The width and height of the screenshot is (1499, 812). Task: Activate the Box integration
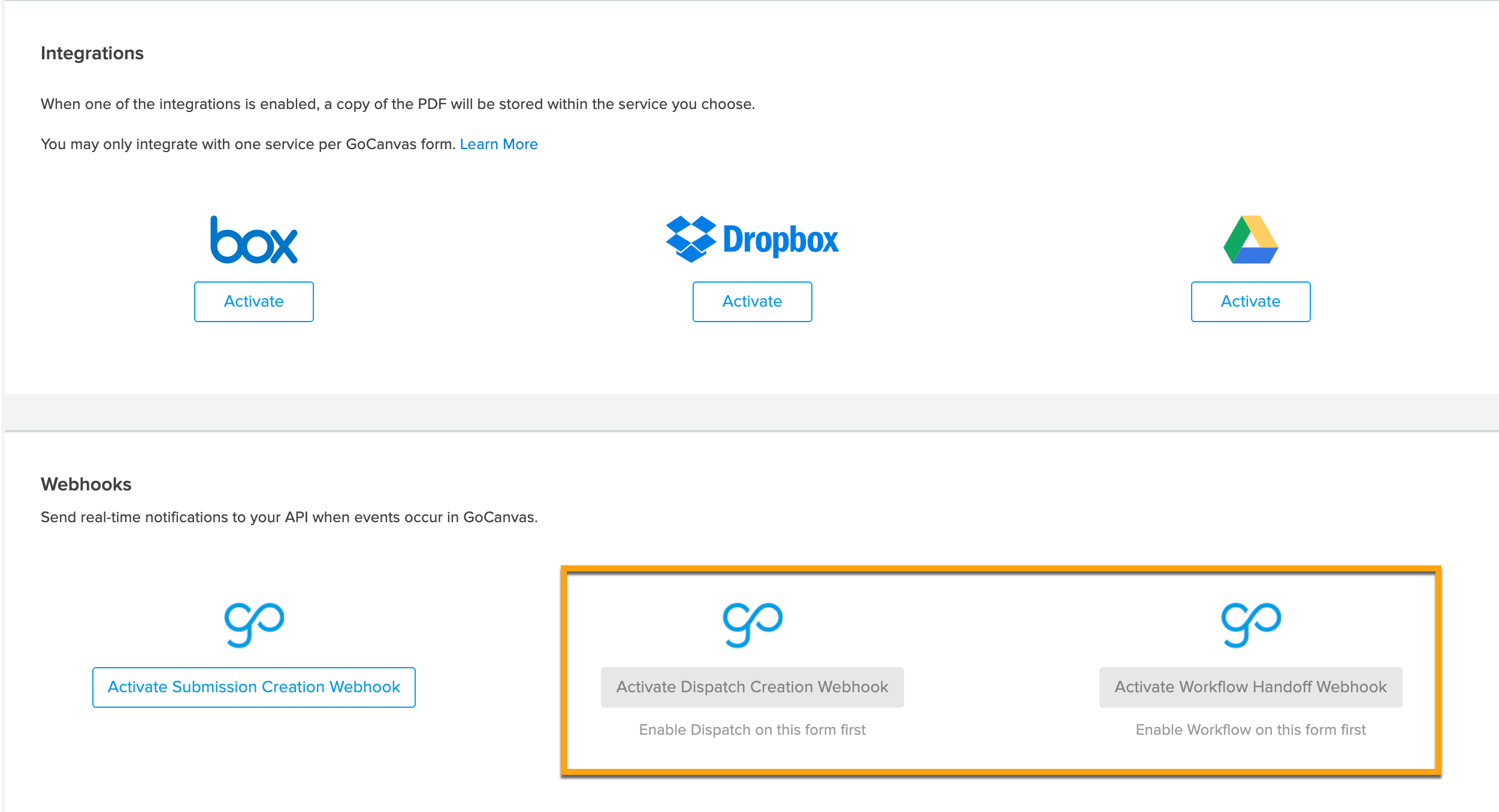coord(253,301)
